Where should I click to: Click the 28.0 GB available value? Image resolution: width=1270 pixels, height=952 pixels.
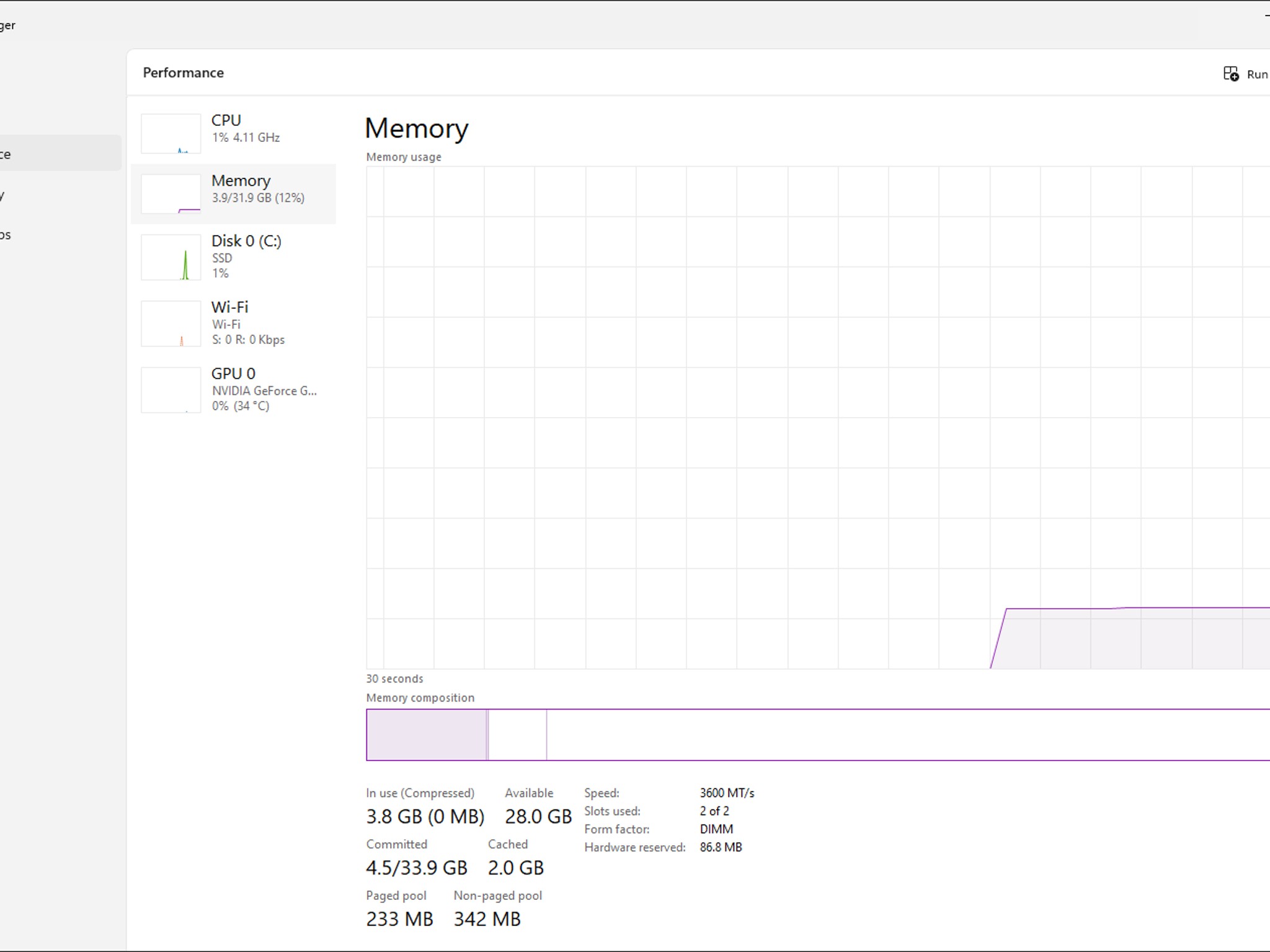click(x=538, y=816)
